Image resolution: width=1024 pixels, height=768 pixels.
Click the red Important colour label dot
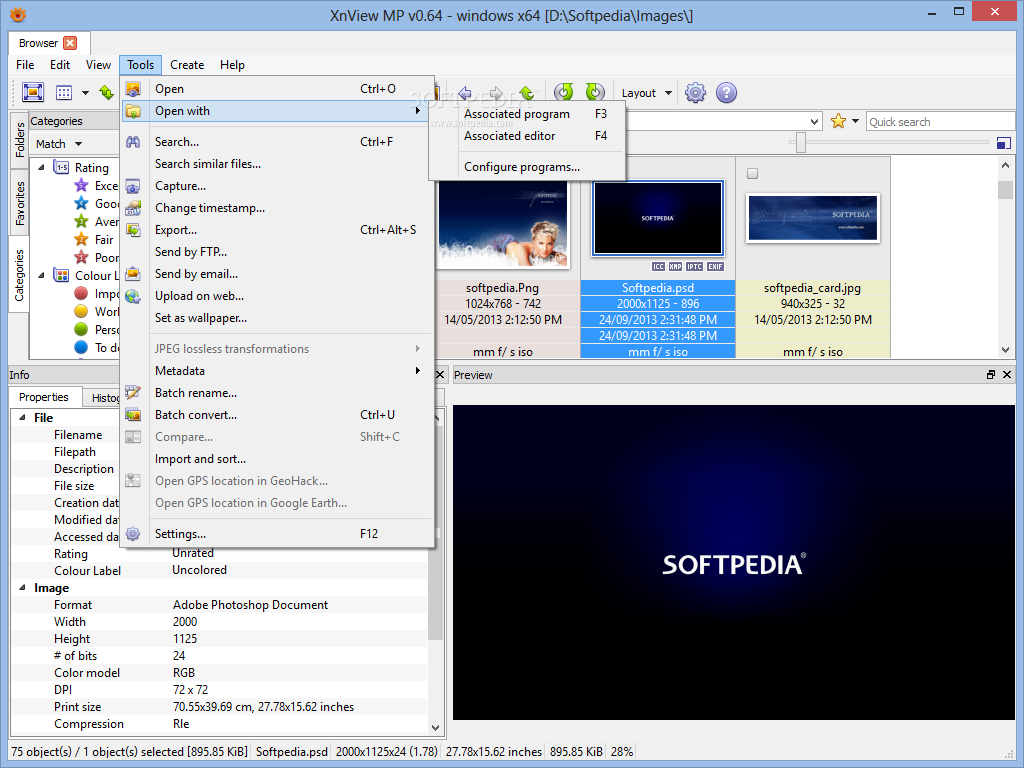81,293
